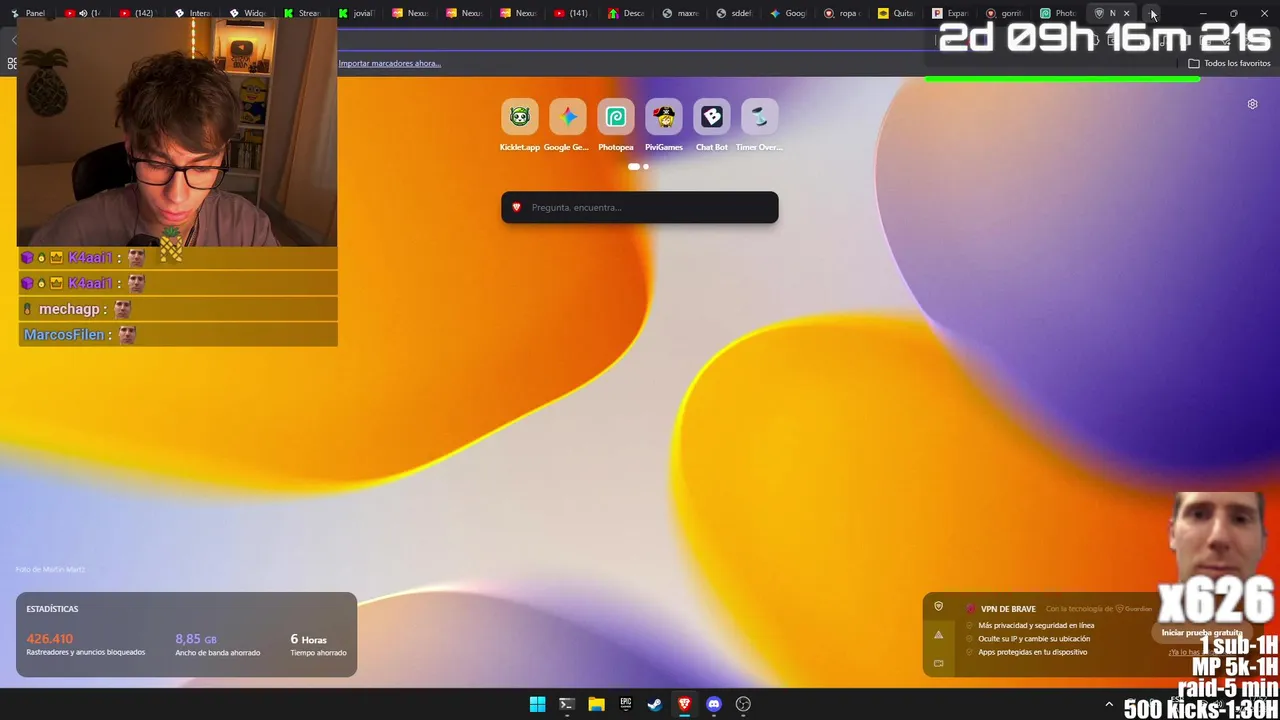The image size is (1280, 720).
Task: Switch to the maxm tab
Action: click(x=680, y=13)
